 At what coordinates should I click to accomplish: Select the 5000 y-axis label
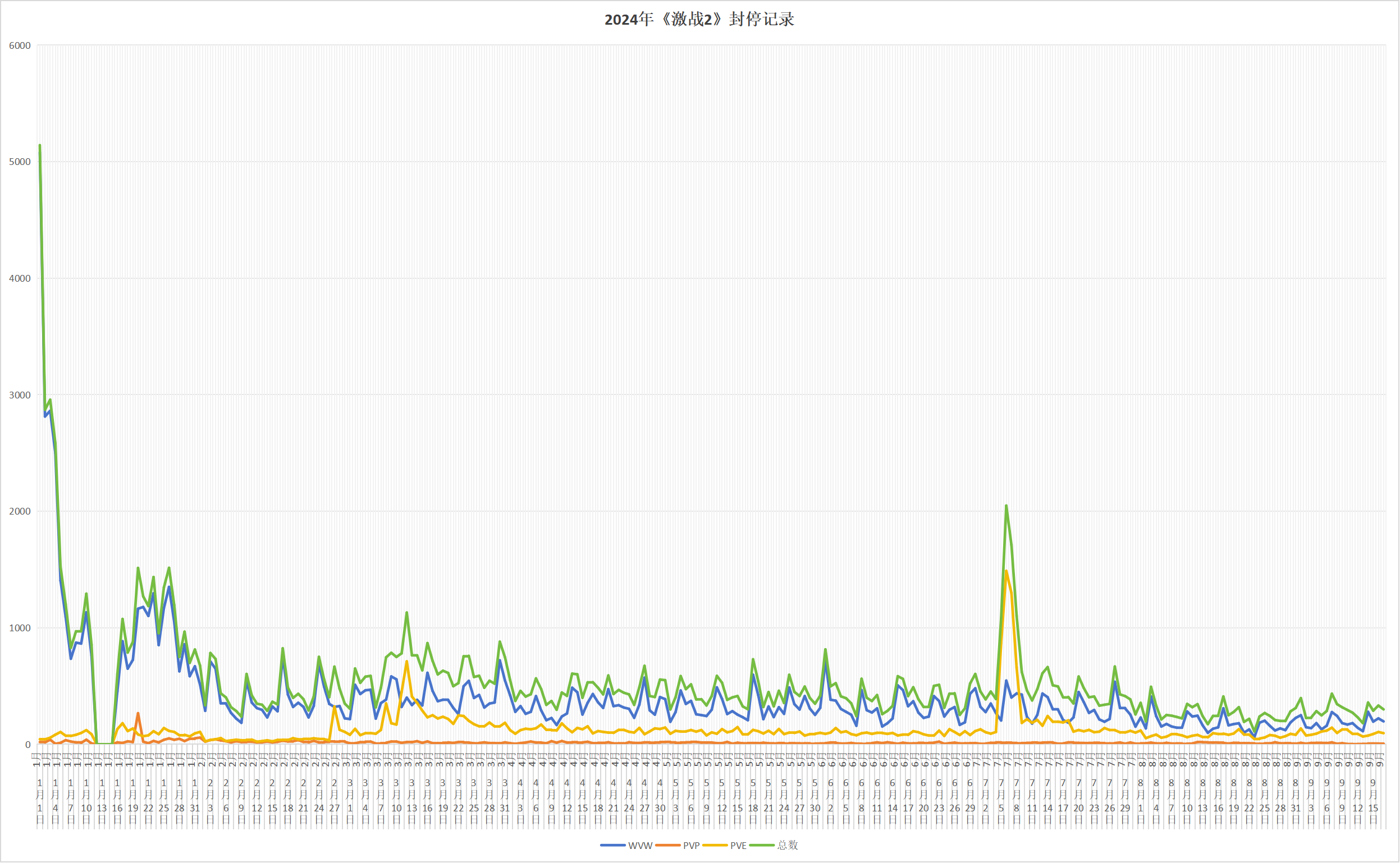(x=20, y=162)
